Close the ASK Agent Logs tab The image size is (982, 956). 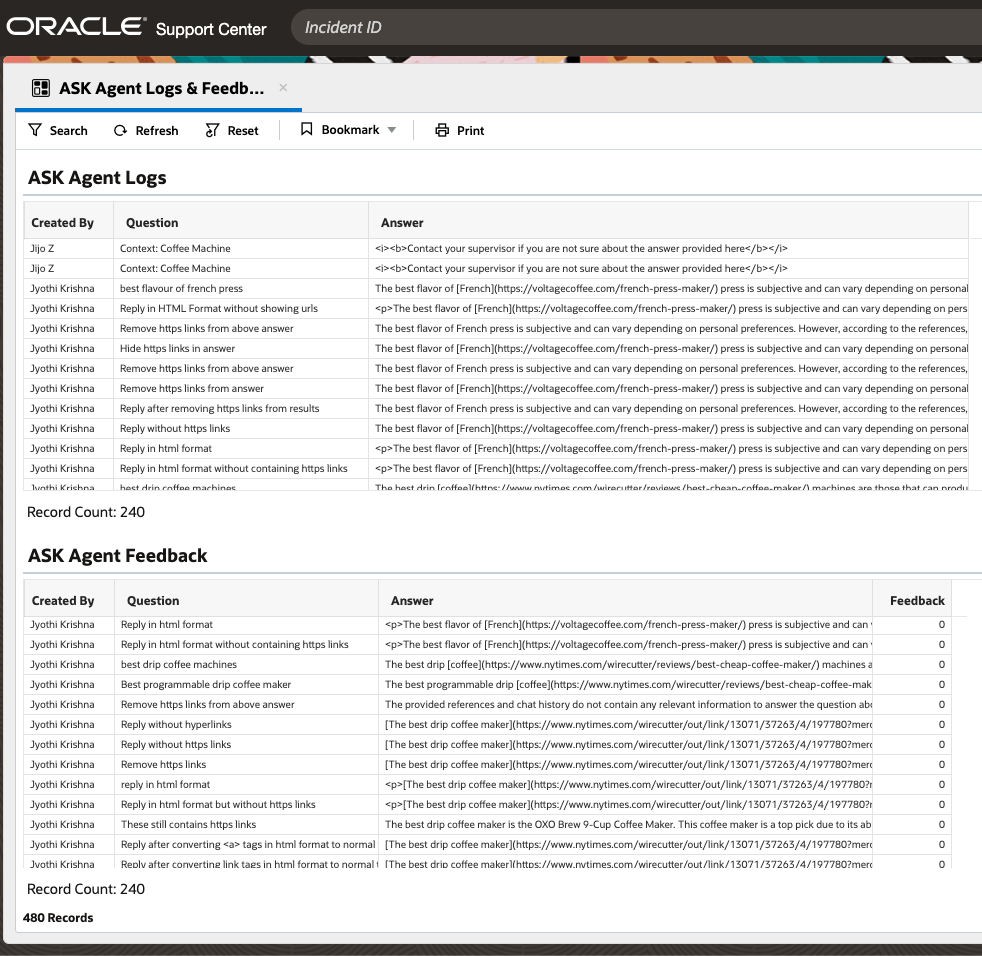[x=283, y=89]
